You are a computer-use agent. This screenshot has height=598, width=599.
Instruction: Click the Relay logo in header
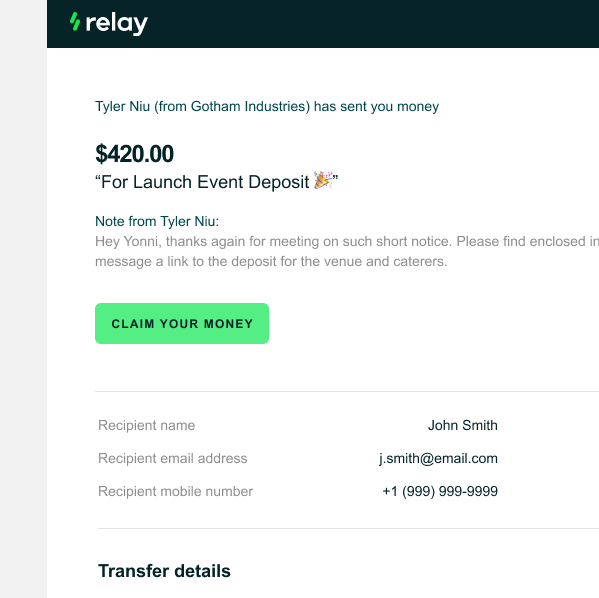[108, 23]
